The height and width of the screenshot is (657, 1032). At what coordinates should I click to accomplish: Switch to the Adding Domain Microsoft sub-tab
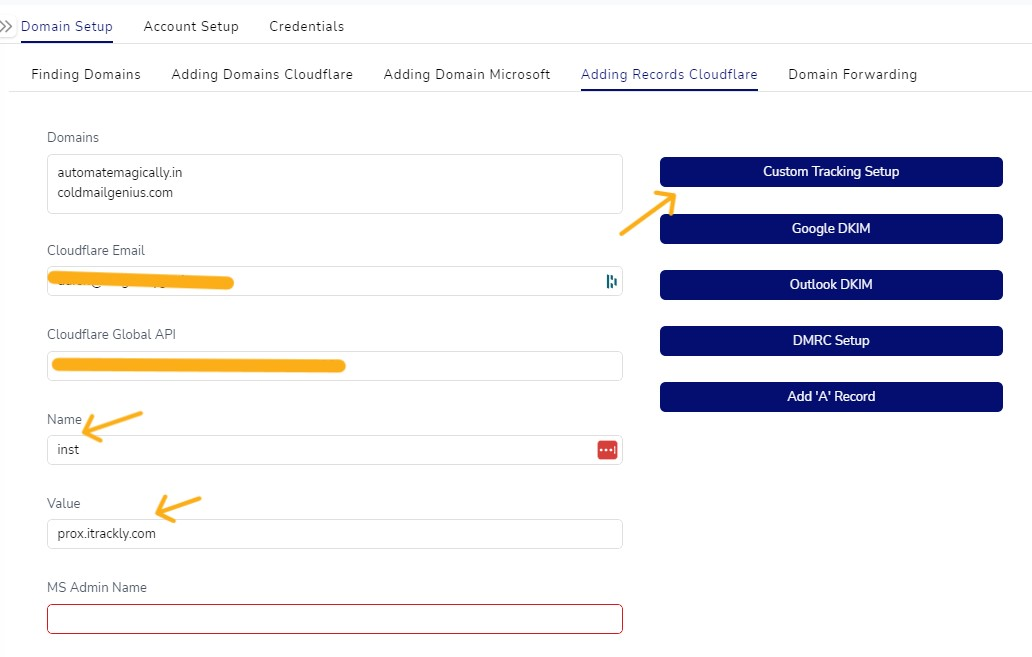coord(467,75)
